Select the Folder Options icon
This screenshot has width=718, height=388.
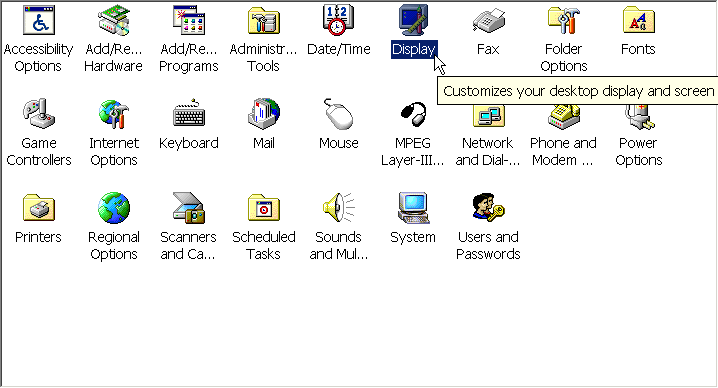[x=564, y=20]
